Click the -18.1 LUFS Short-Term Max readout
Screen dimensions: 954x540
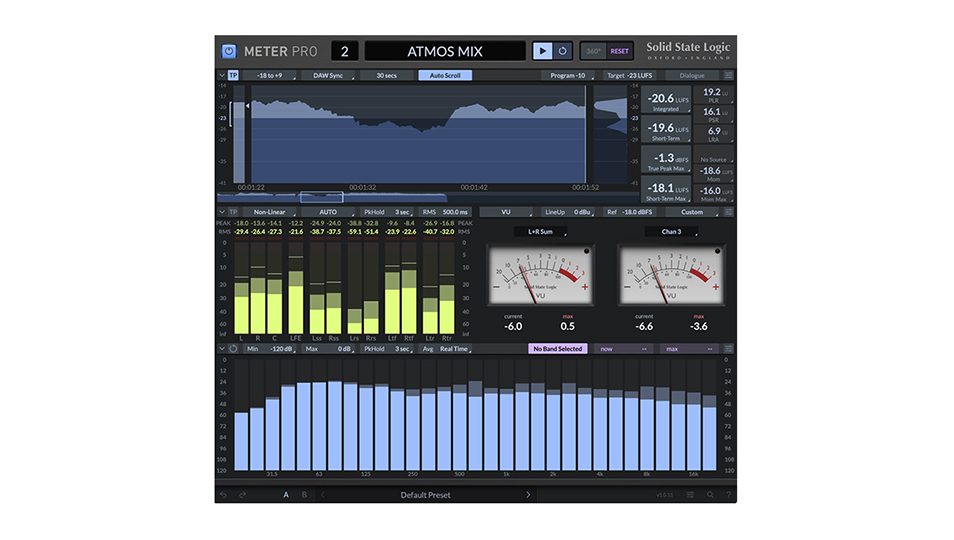(x=666, y=190)
